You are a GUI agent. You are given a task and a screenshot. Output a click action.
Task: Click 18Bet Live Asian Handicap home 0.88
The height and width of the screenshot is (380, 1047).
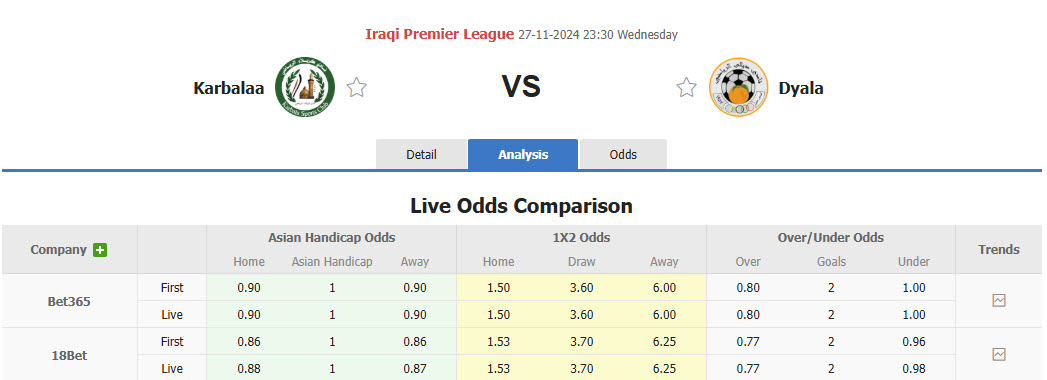tap(249, 368)
